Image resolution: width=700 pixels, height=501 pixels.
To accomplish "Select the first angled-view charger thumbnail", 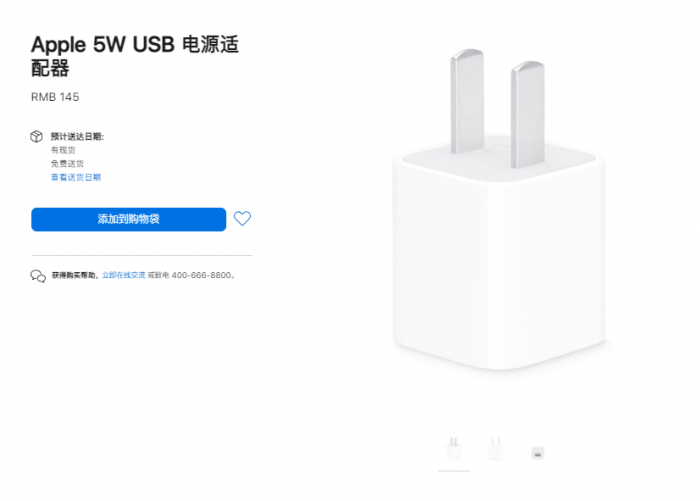I will point(454,449).
